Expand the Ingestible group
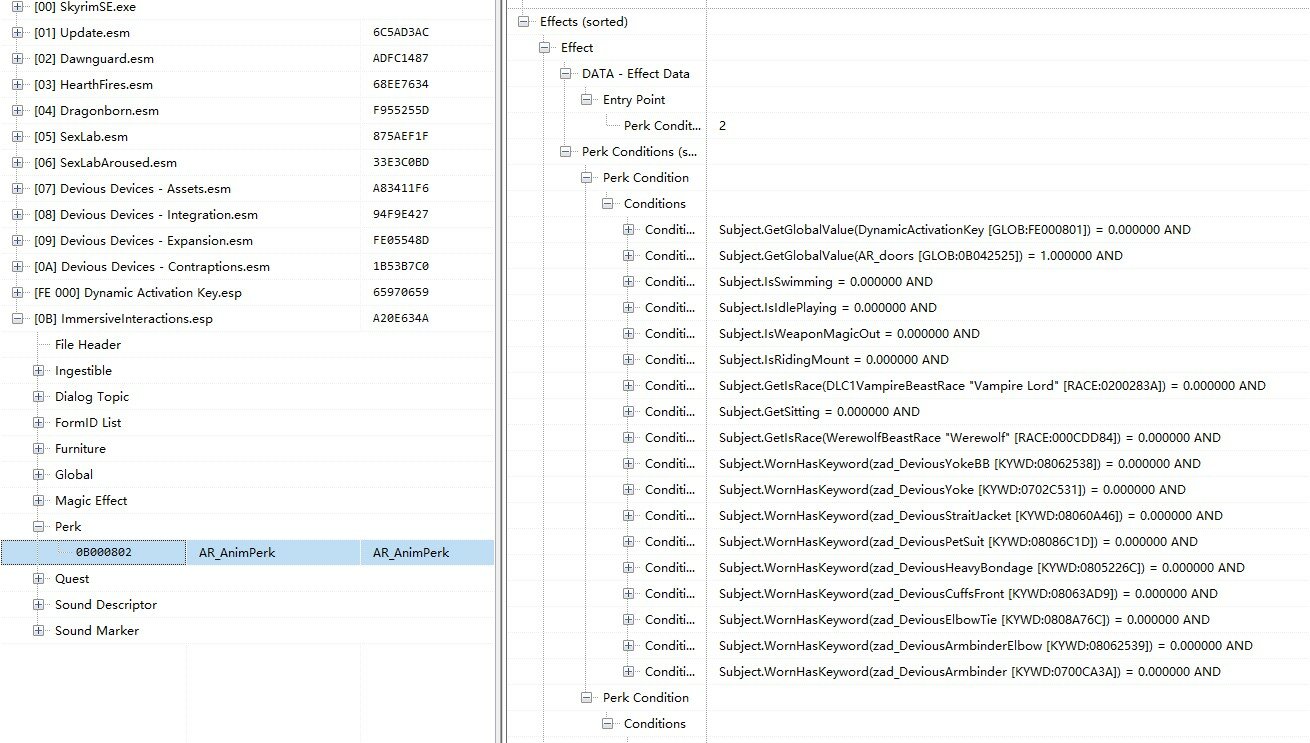Screen dimensions: 1310x743 (38, 371)
